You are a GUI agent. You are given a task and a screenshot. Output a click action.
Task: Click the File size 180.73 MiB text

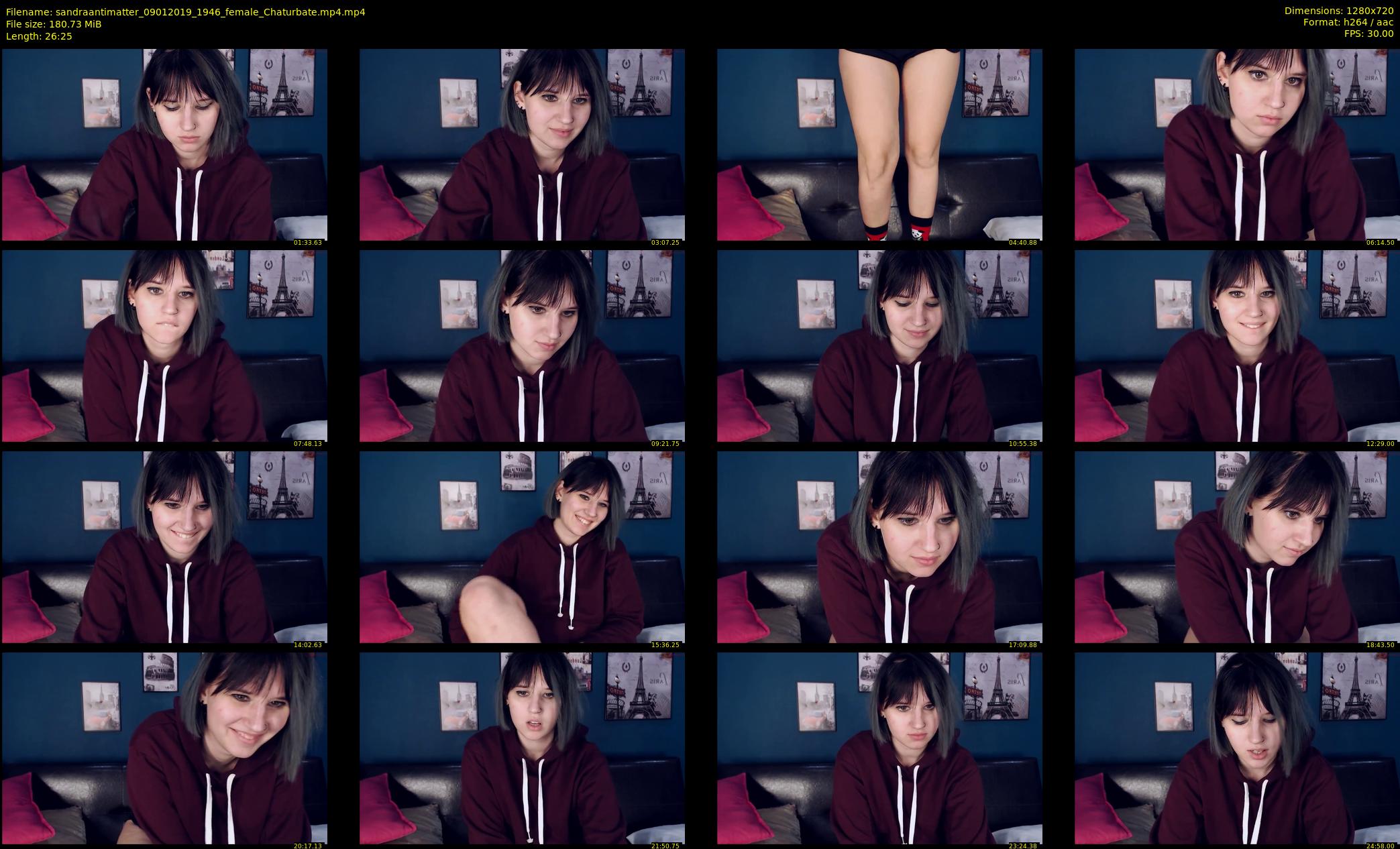point(54,24)
